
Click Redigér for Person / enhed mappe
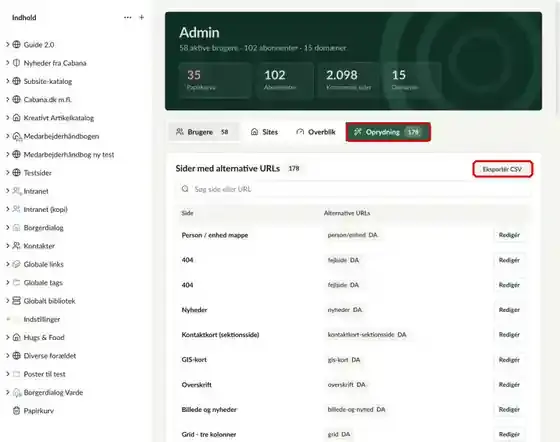tap(509, 235)
